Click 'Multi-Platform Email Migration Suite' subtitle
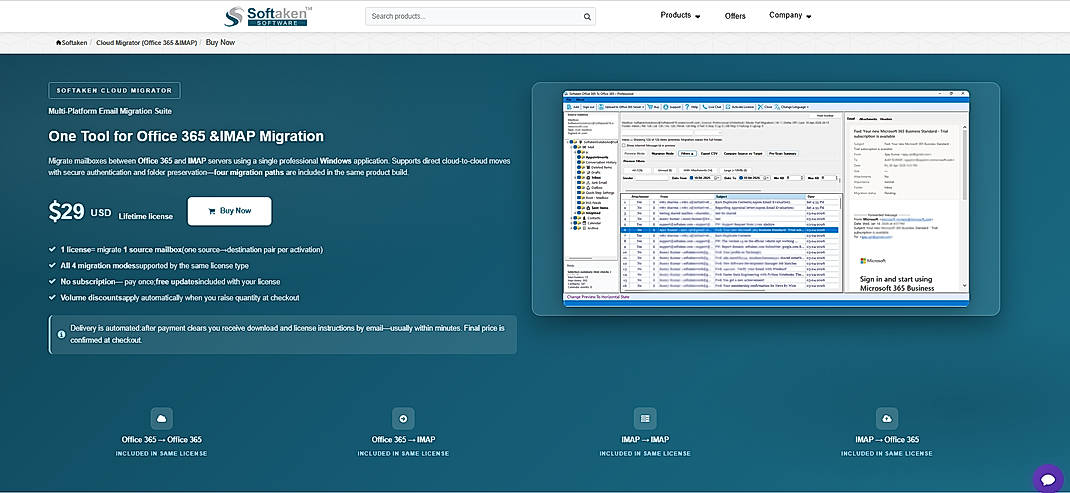1070x493 pixels. (x=110, y=111)
